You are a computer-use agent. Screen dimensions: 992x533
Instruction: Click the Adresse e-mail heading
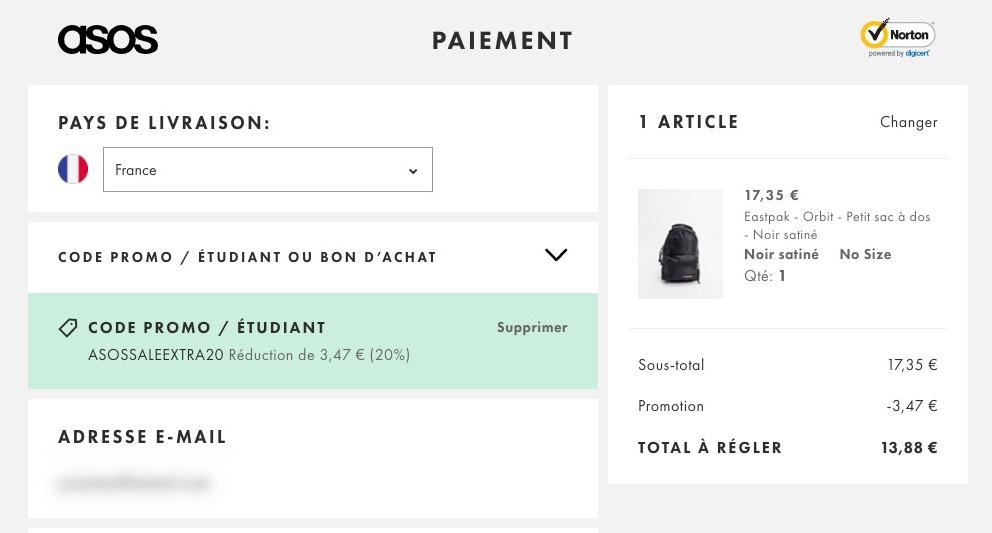click(142, 437)
